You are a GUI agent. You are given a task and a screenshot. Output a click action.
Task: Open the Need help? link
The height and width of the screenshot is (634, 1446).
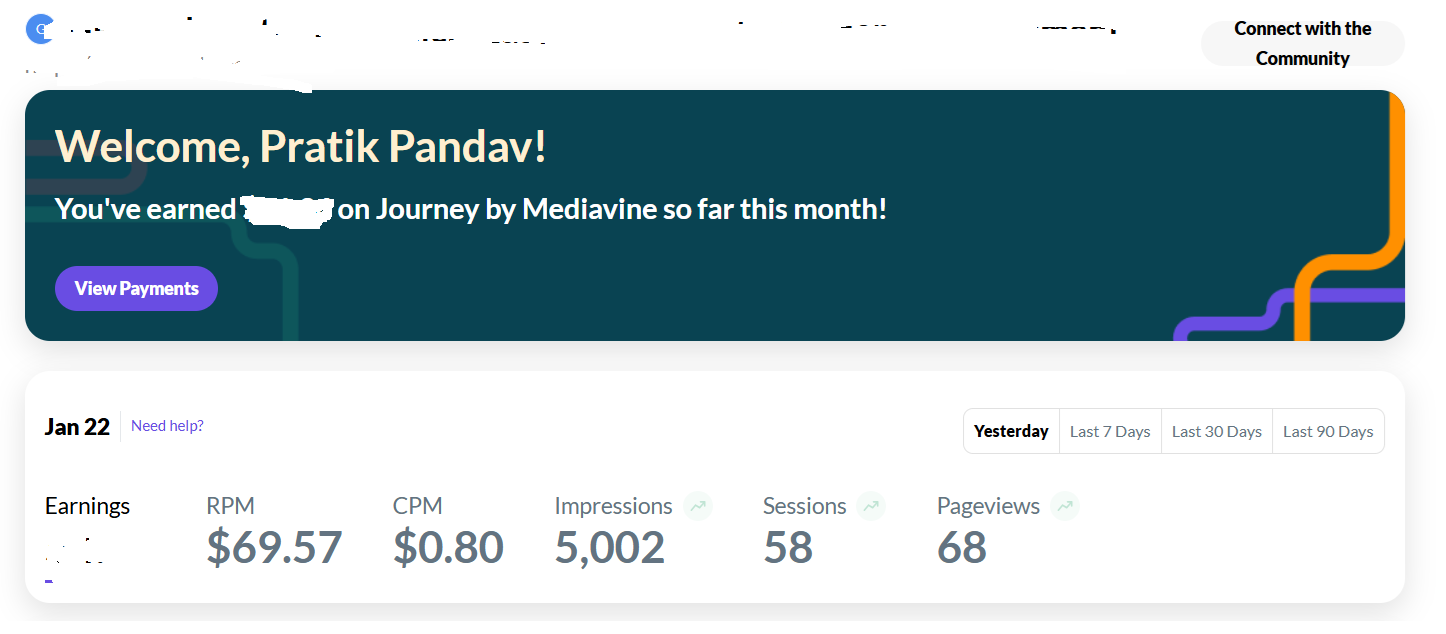pos(167,426)
